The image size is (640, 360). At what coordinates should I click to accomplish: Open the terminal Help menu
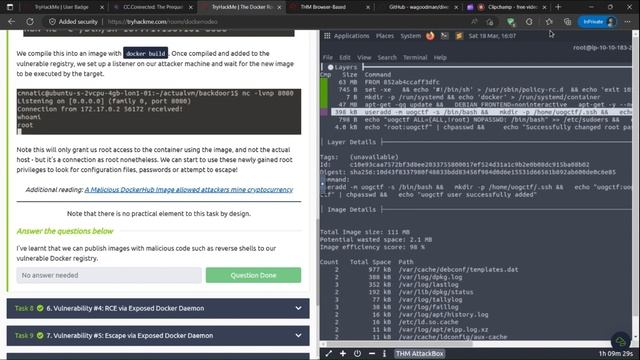click(440, 58)
